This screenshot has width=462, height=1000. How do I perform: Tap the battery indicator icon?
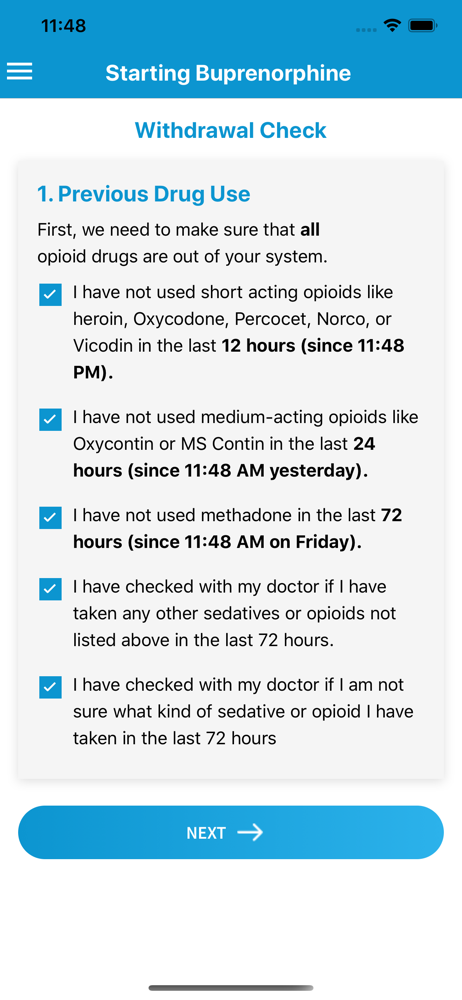coord(422,26)
